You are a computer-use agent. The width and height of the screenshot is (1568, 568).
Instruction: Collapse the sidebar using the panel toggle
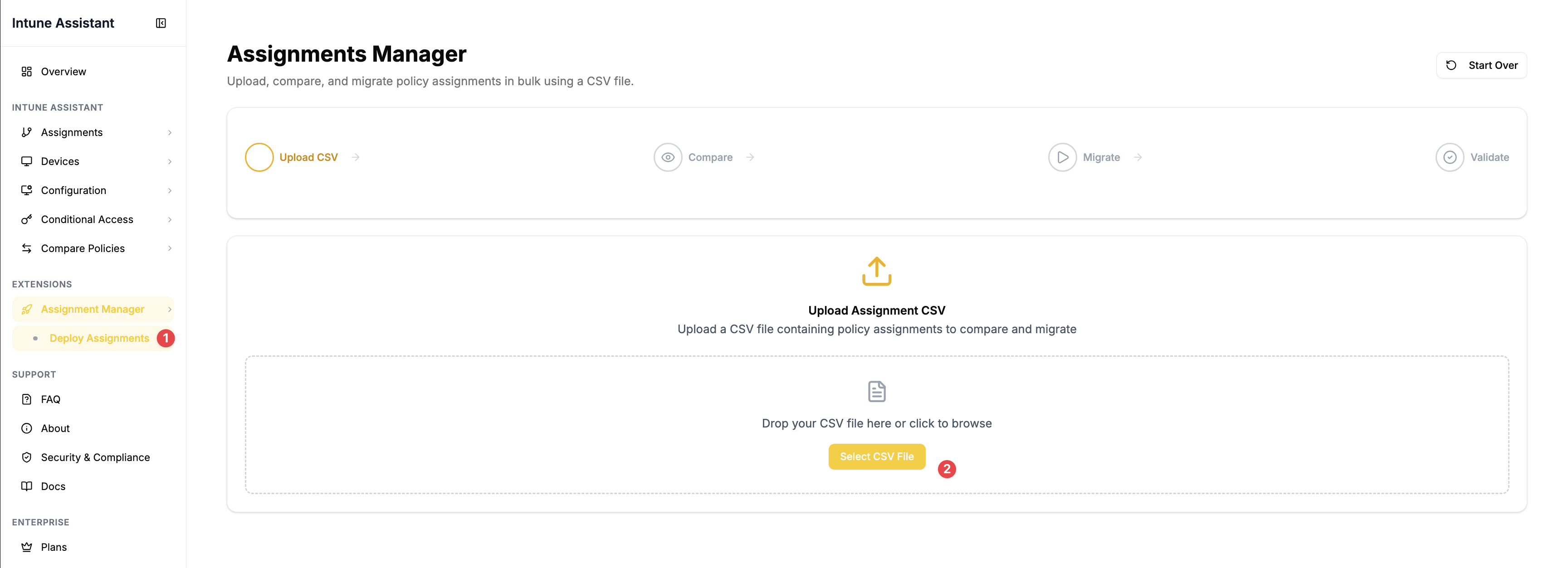[x=161, y=23]
